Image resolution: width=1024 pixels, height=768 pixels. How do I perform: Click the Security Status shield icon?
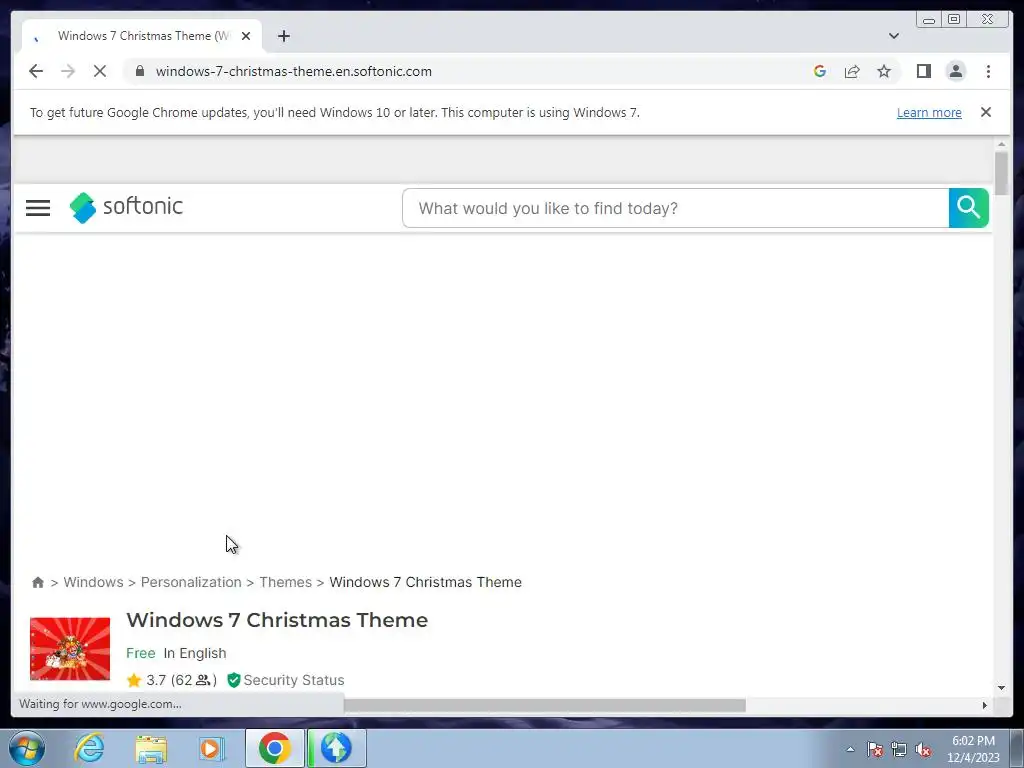[x=234, y=680]
